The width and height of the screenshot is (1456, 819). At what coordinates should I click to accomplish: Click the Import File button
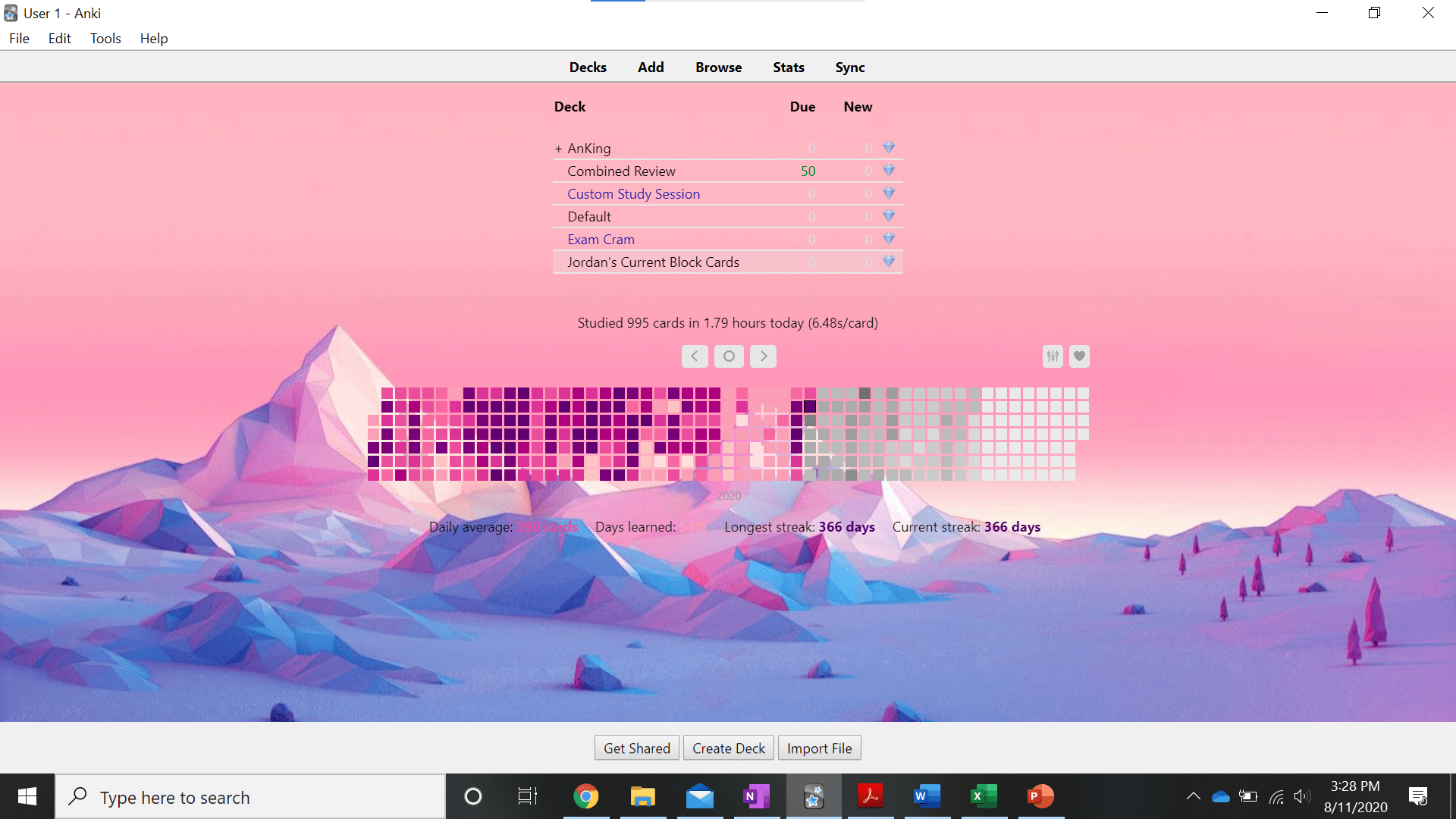(x=819, y=748)
